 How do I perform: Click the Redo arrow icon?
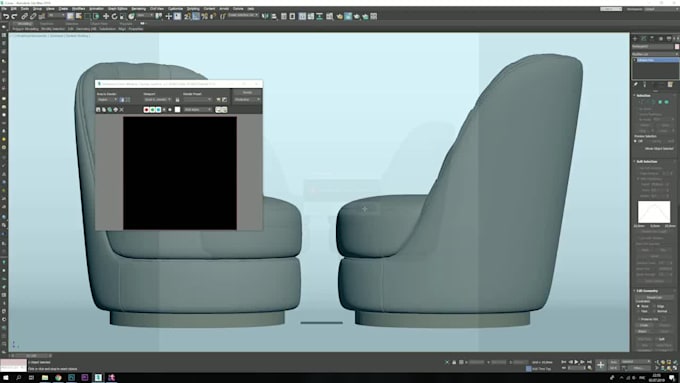(x=14, y=16)
